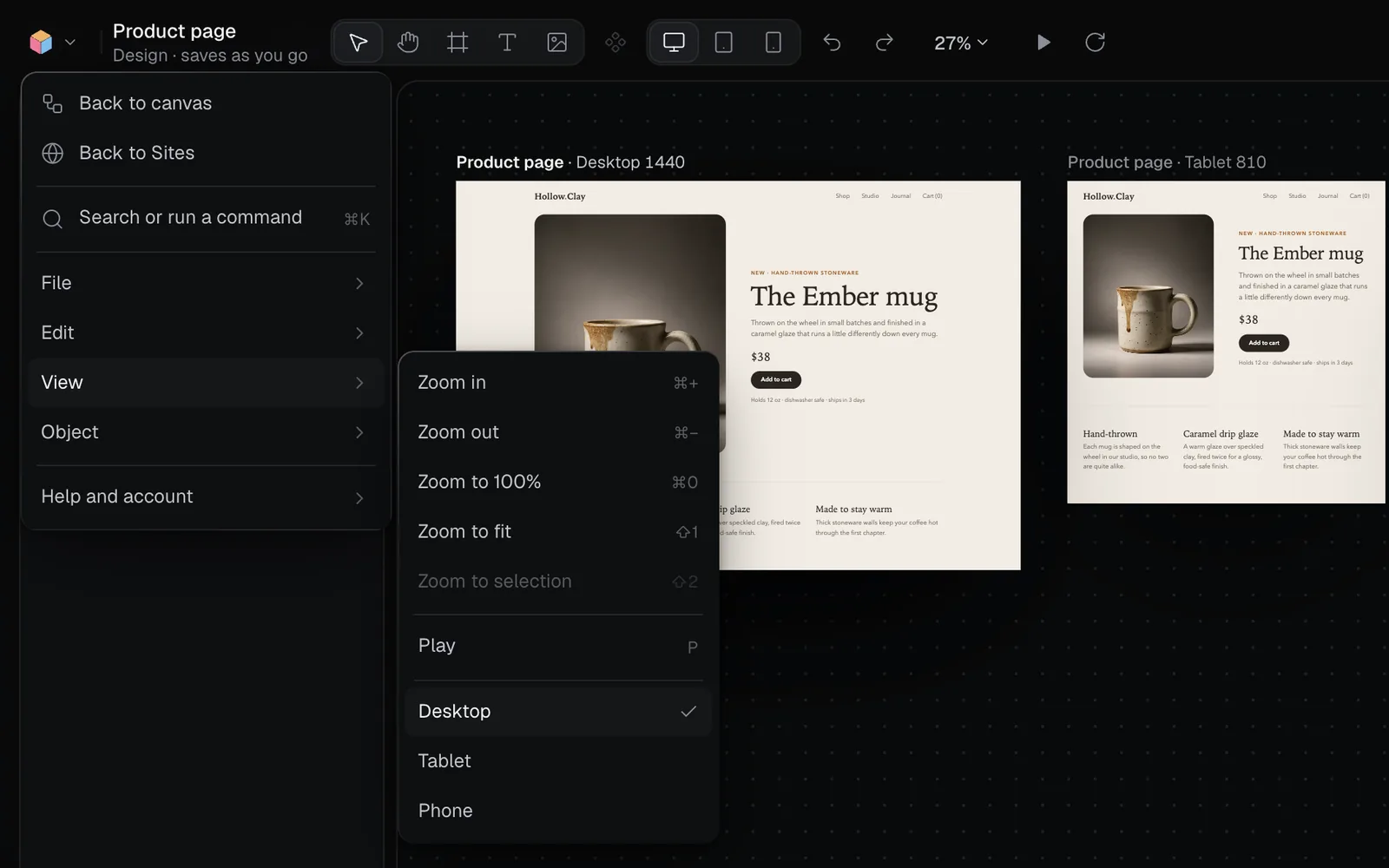Select Zoom to 100%
1389x868 pixels.
558,482
